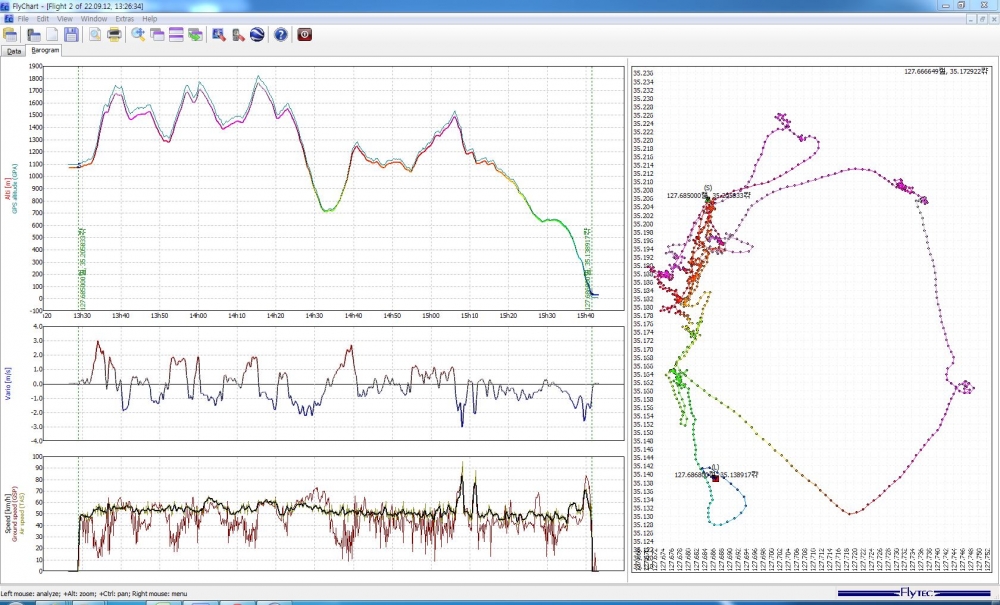Viewport: 1000px width, 605px height.
Task: Tile windows with the purple stacked icon
Action: [x=176, y=34]
